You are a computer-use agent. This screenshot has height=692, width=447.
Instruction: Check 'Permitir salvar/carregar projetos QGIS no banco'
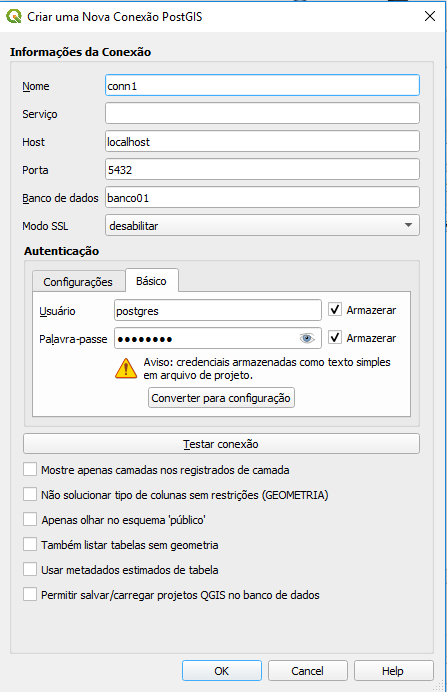[x=30, y=594]
